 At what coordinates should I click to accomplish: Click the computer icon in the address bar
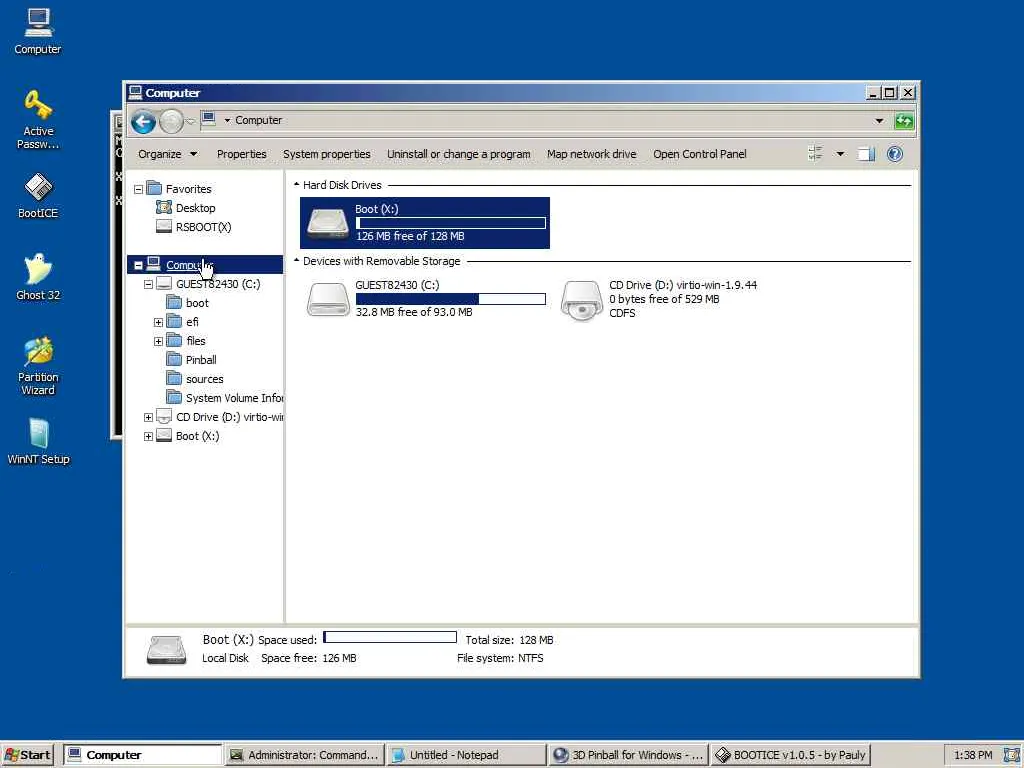tap(208, 120)
